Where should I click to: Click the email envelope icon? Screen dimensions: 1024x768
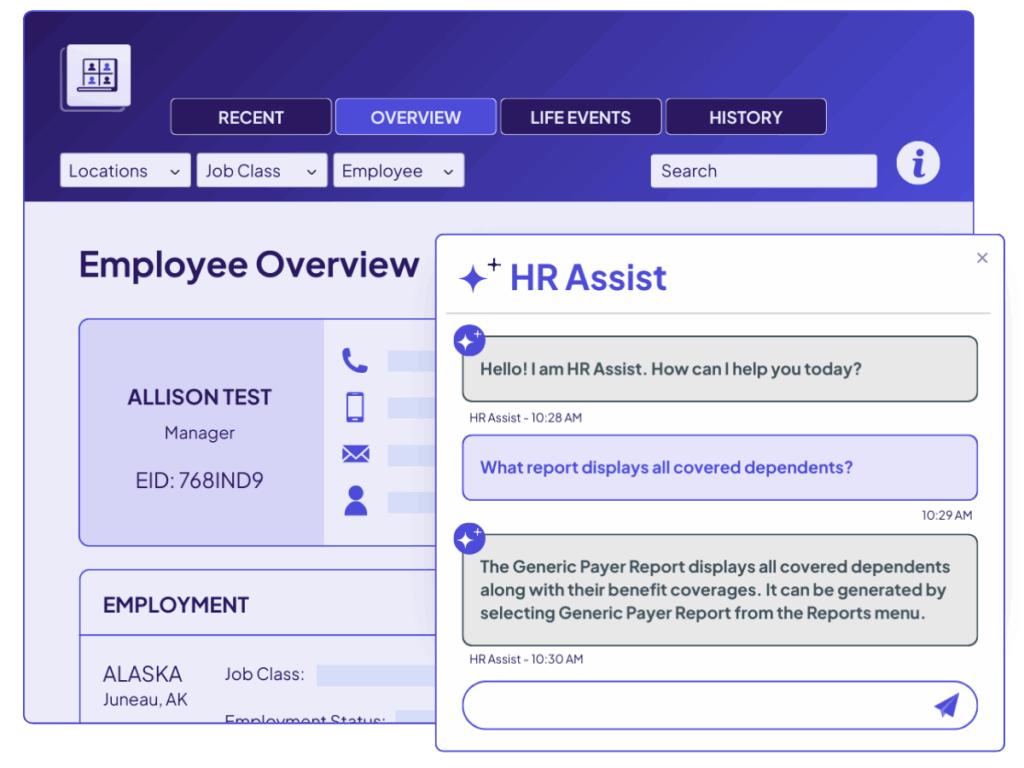(x=355, y=455)
